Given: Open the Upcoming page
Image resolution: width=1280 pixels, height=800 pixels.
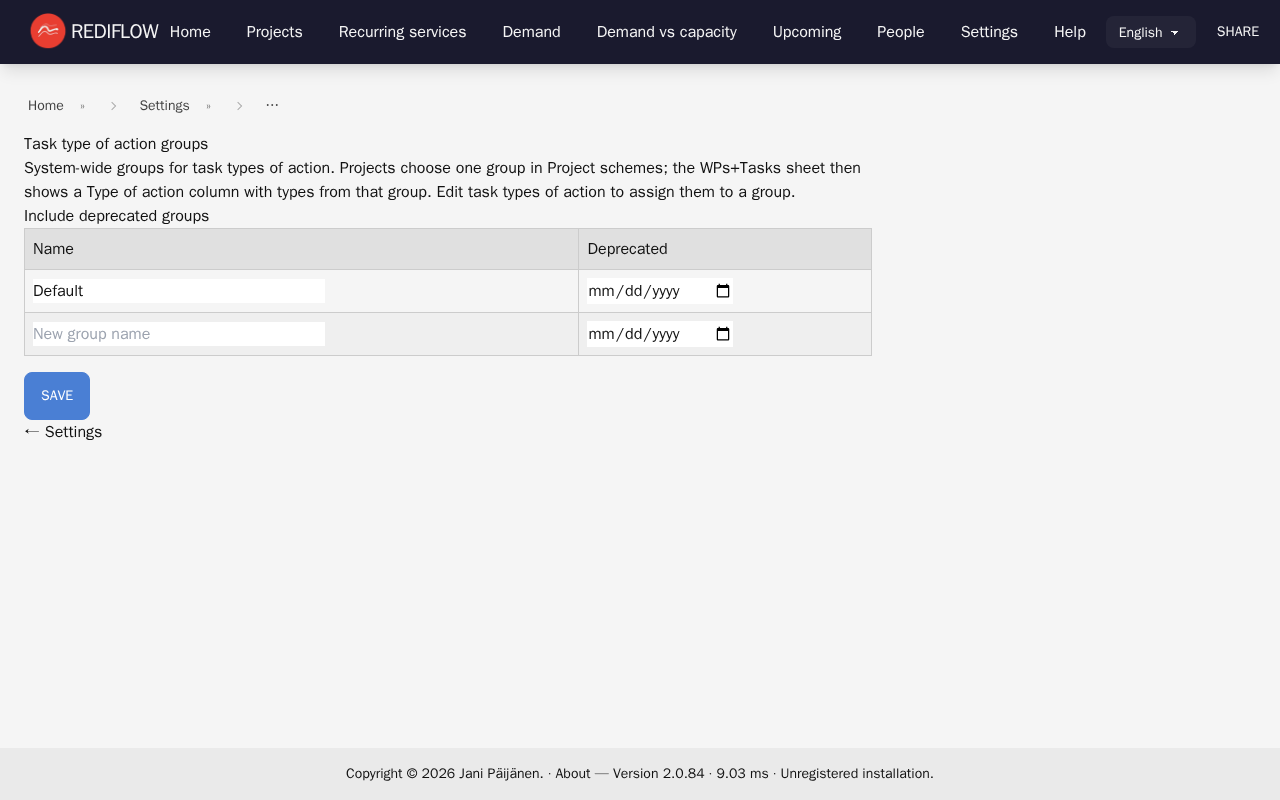Looking at the screenshot, I should tap(806, 32).
